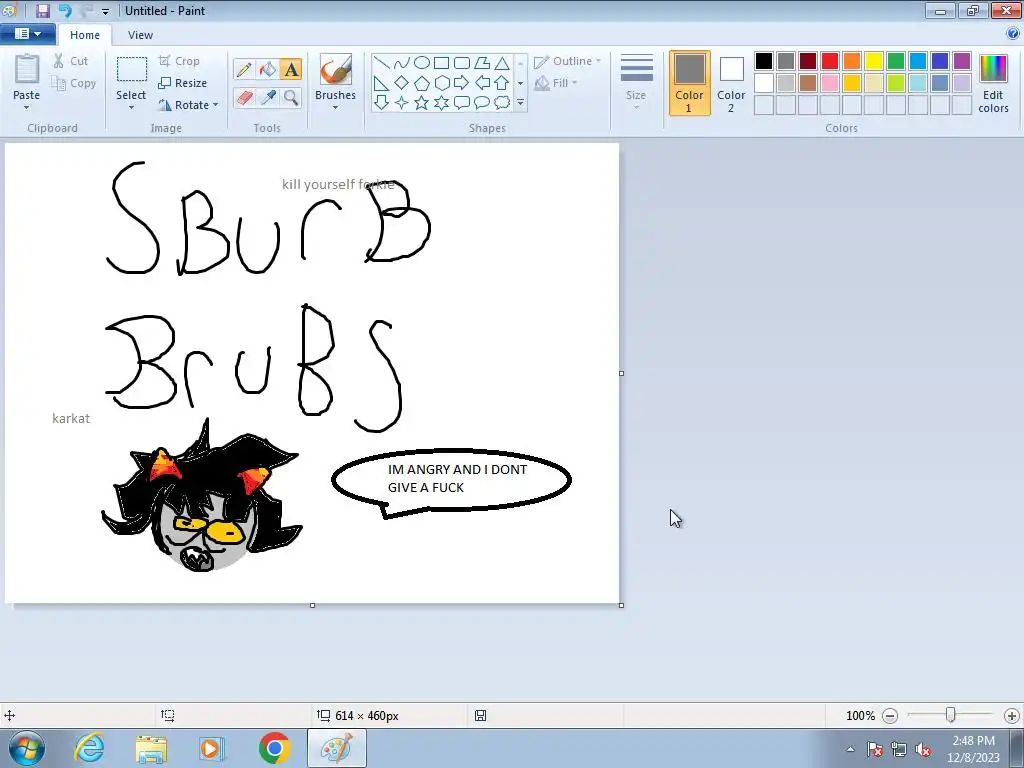The width and height of the screenshot is (1024, 768).
Task: Open the Edit colors dialog
Action: 993,84
